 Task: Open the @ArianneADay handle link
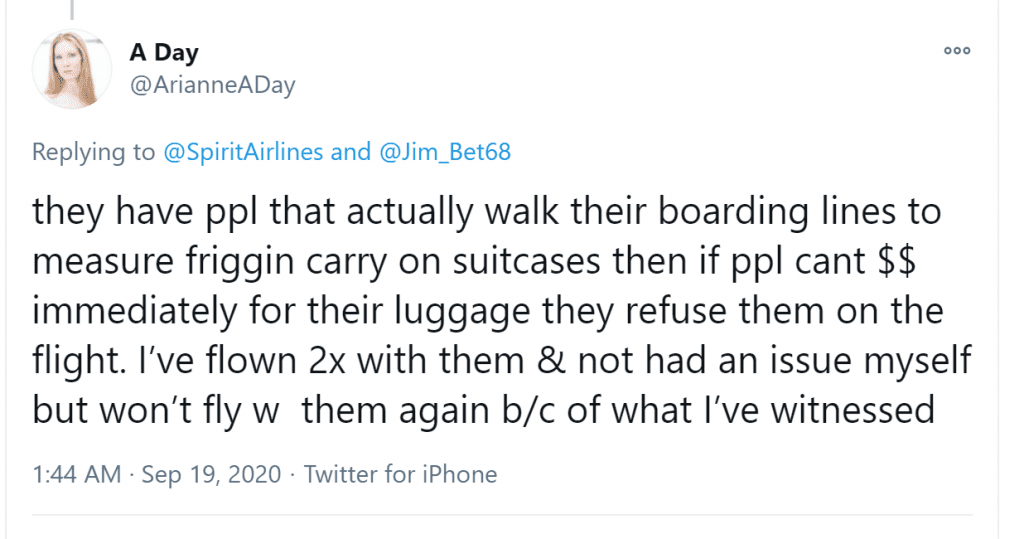(x=212, y=85)
